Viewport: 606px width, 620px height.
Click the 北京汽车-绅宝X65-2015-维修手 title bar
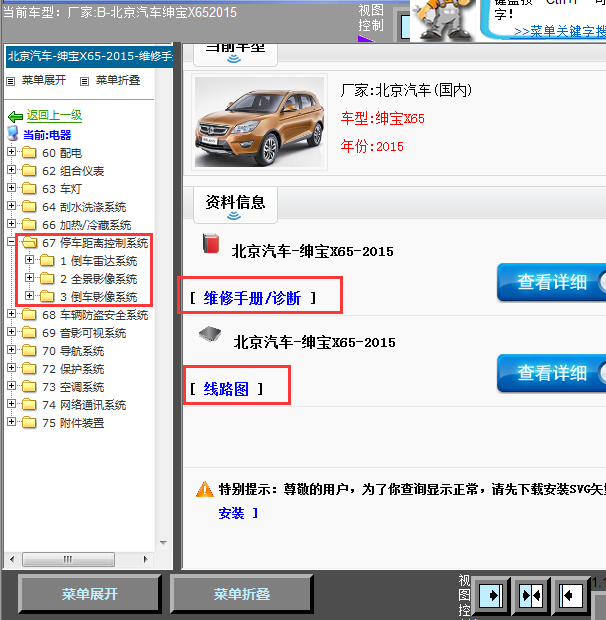coord(89,57)
